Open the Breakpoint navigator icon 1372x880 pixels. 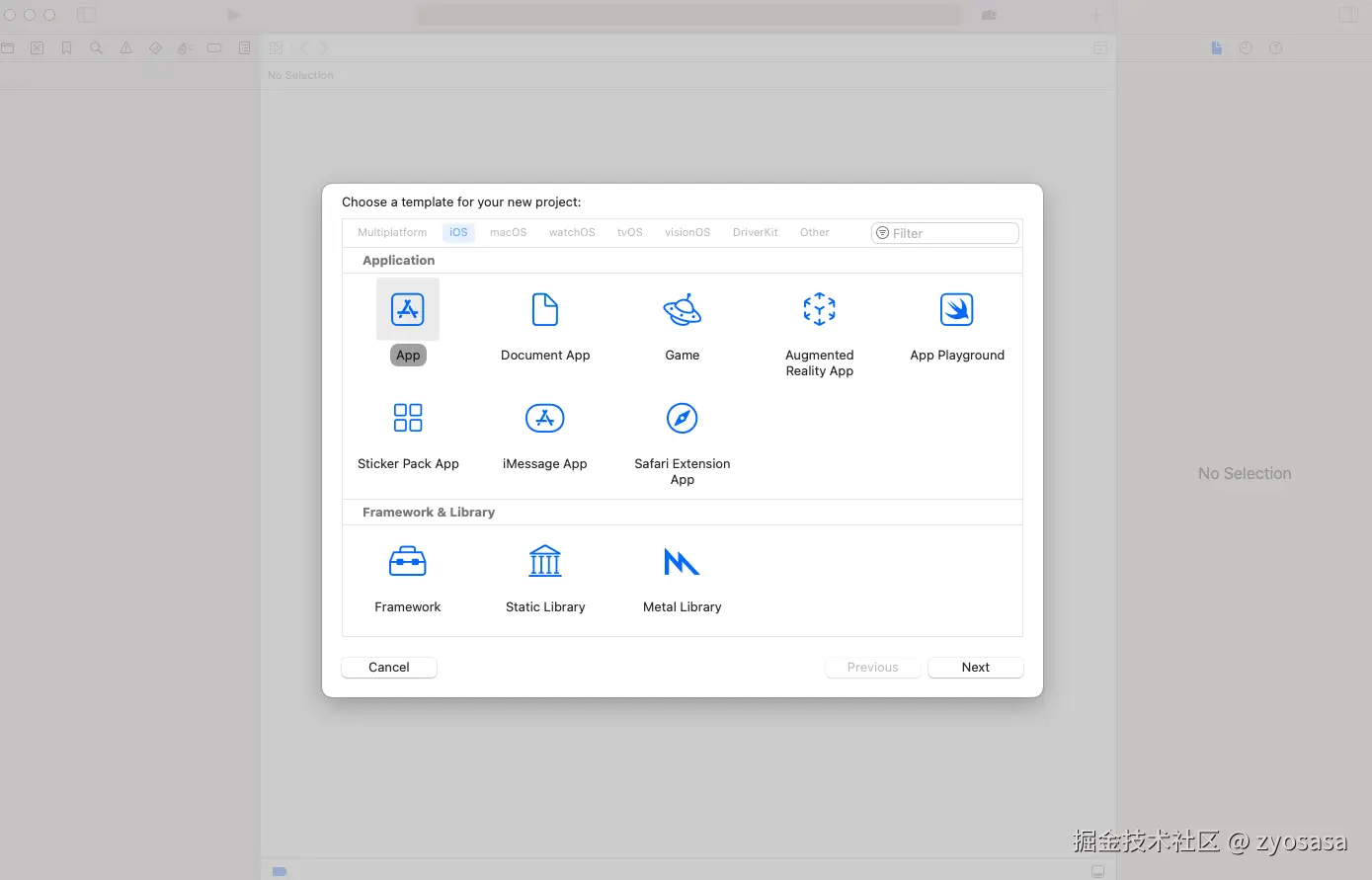(x=214, y=47)
